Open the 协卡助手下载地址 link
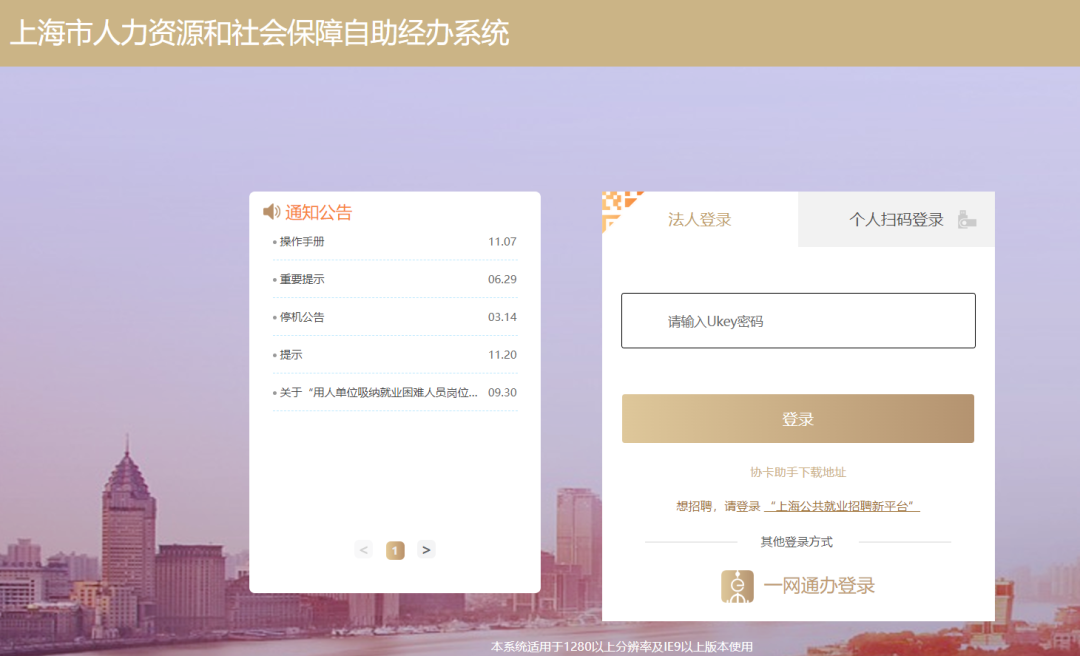 (798, 472)
